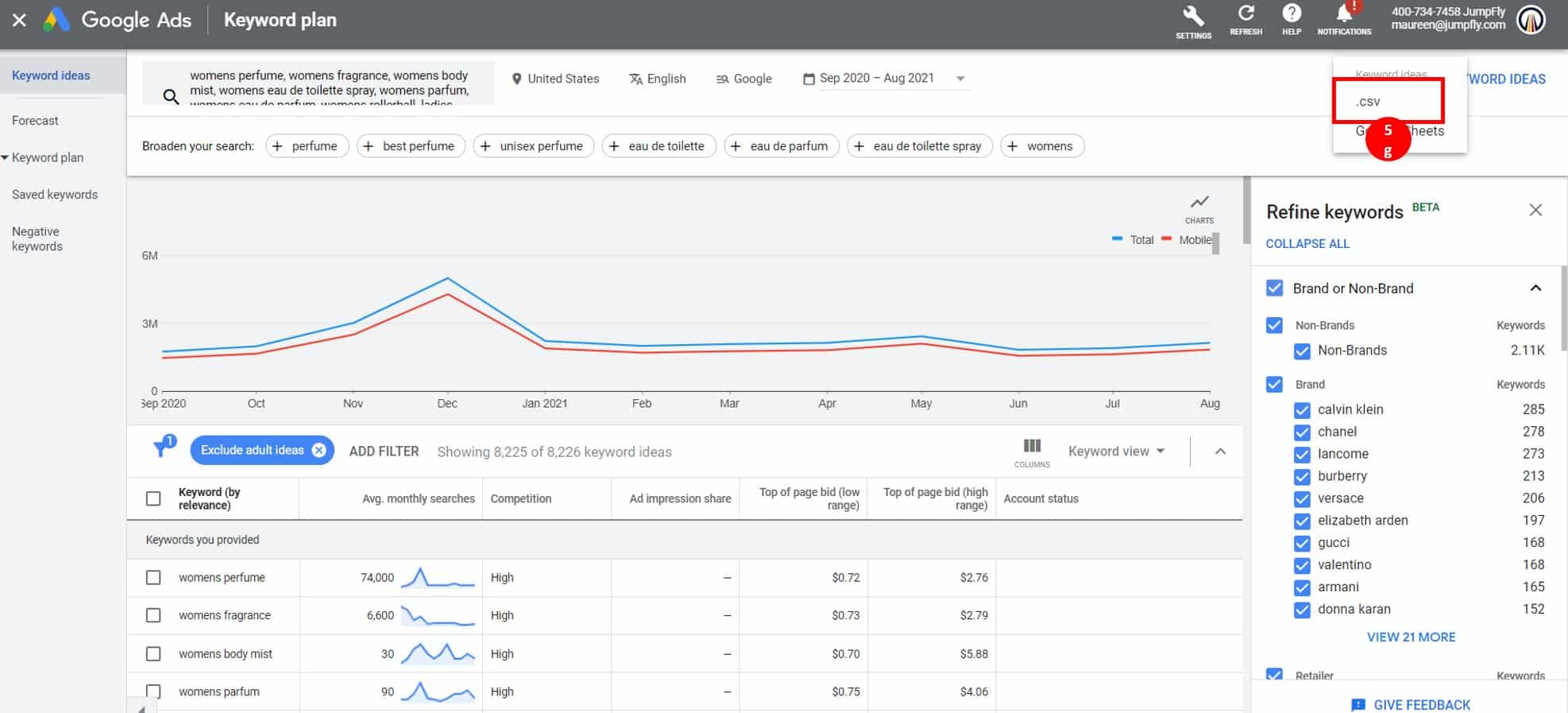The width and height of the screenshot is (1568, 713).
Task: Click the womens perfume search trend sparkline
Action: tap(438, 578)
